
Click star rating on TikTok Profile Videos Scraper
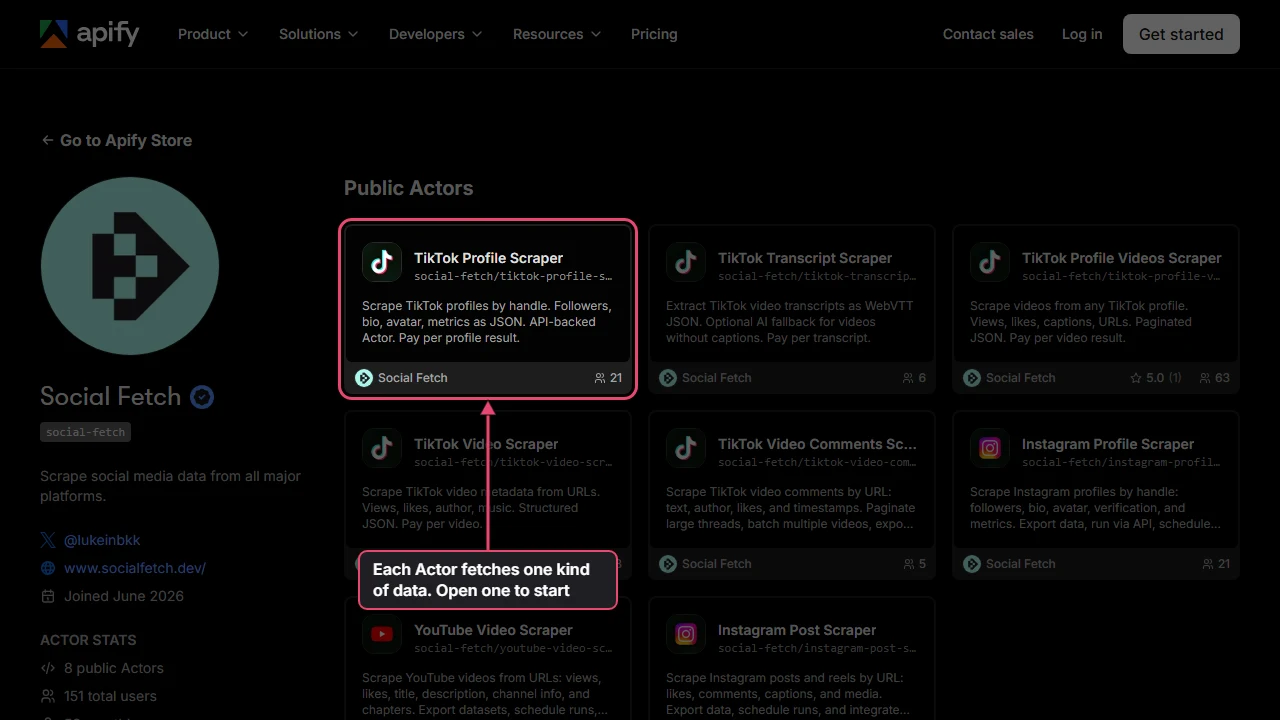1155,378
